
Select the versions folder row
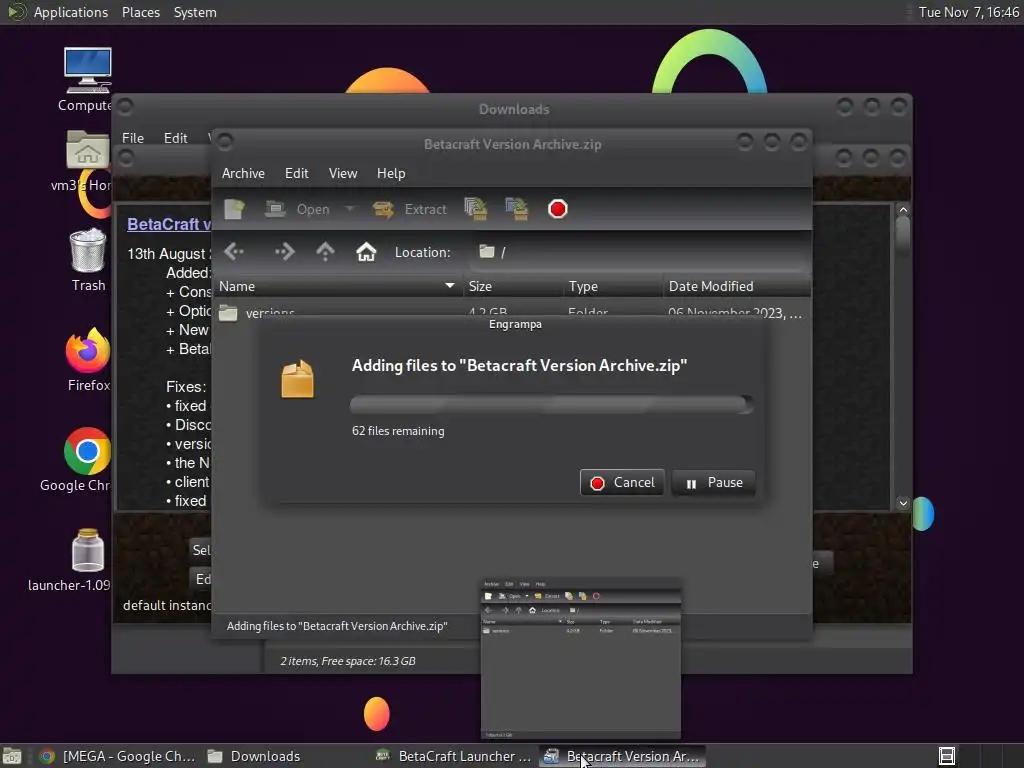[x=512, y=312]
